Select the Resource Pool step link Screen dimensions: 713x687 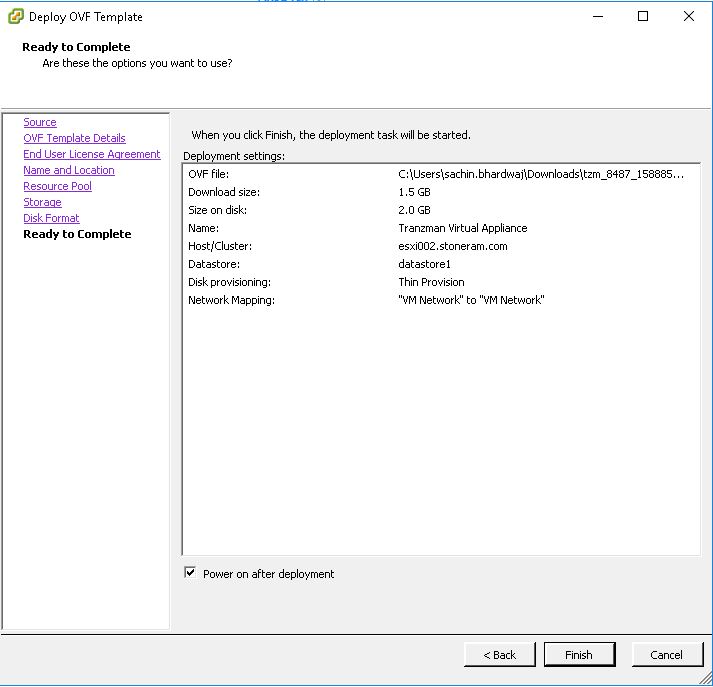pos(57,186)
